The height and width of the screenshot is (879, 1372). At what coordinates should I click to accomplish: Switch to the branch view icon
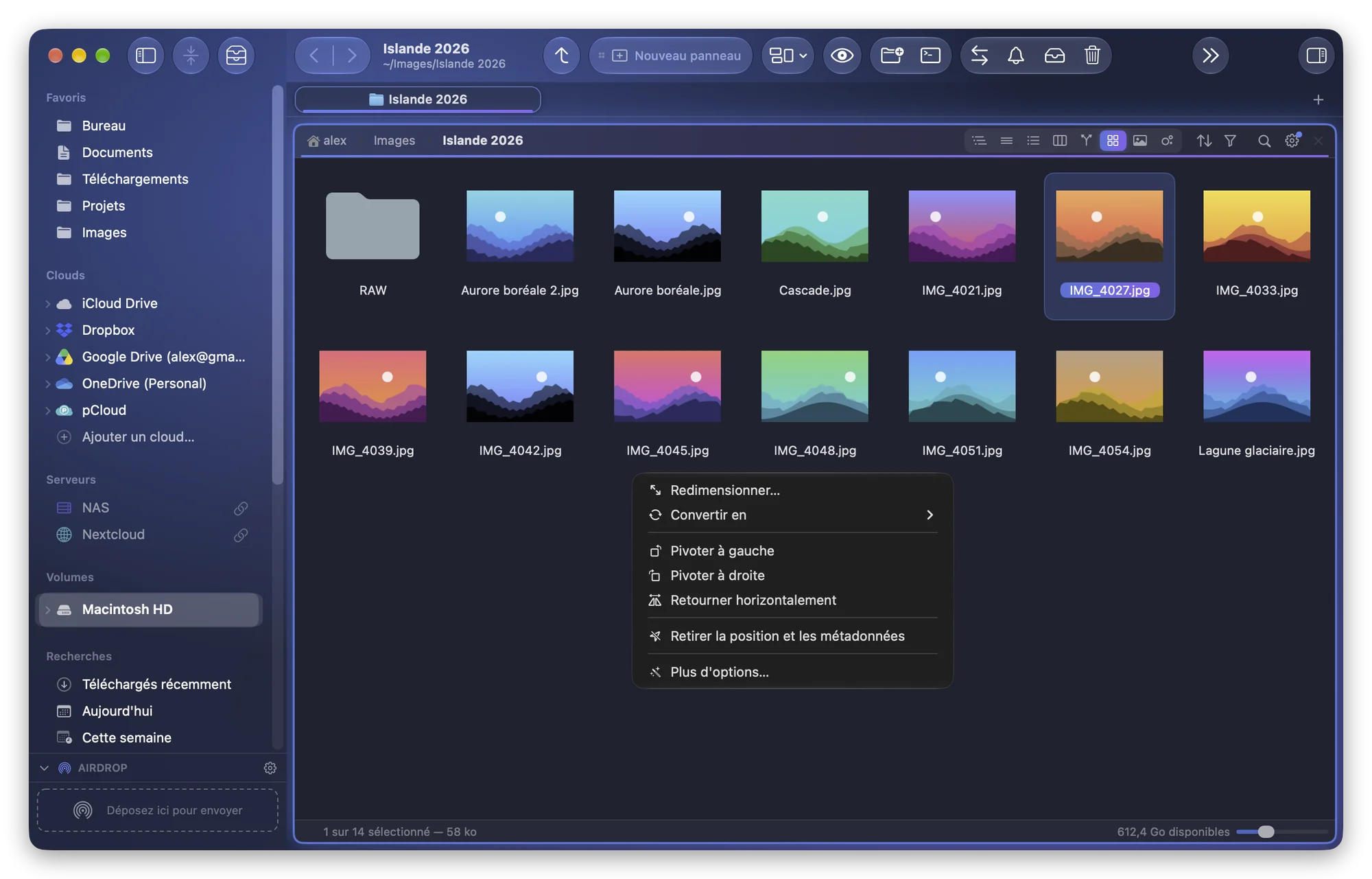[x=1086, y=141]
